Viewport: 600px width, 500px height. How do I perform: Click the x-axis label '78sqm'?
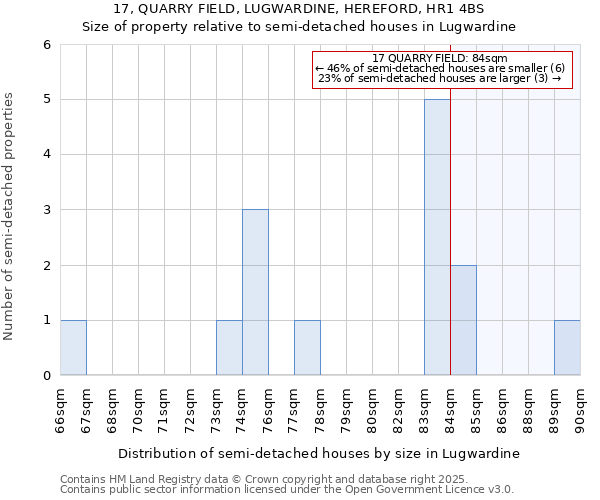(320, 411)
